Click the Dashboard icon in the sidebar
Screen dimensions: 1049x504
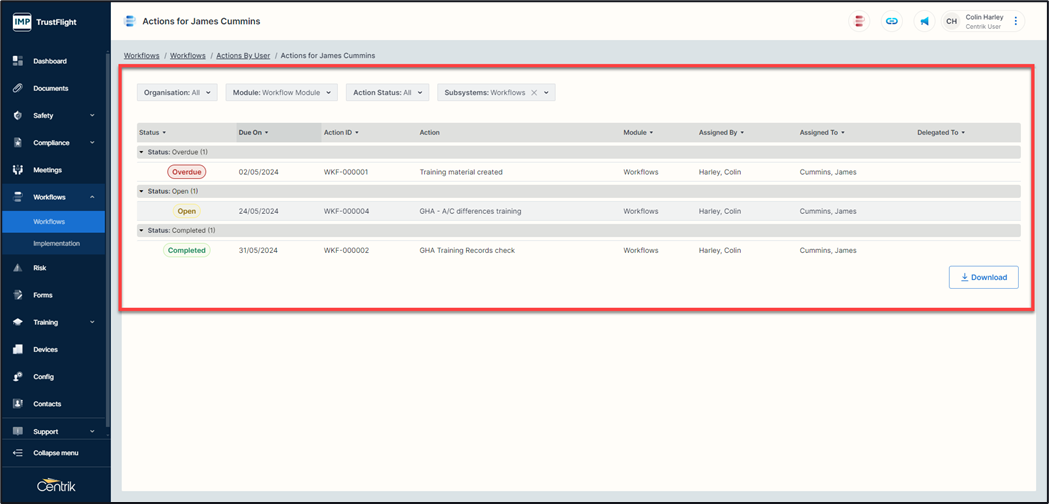pyautogui.click(x=18, y=61)
